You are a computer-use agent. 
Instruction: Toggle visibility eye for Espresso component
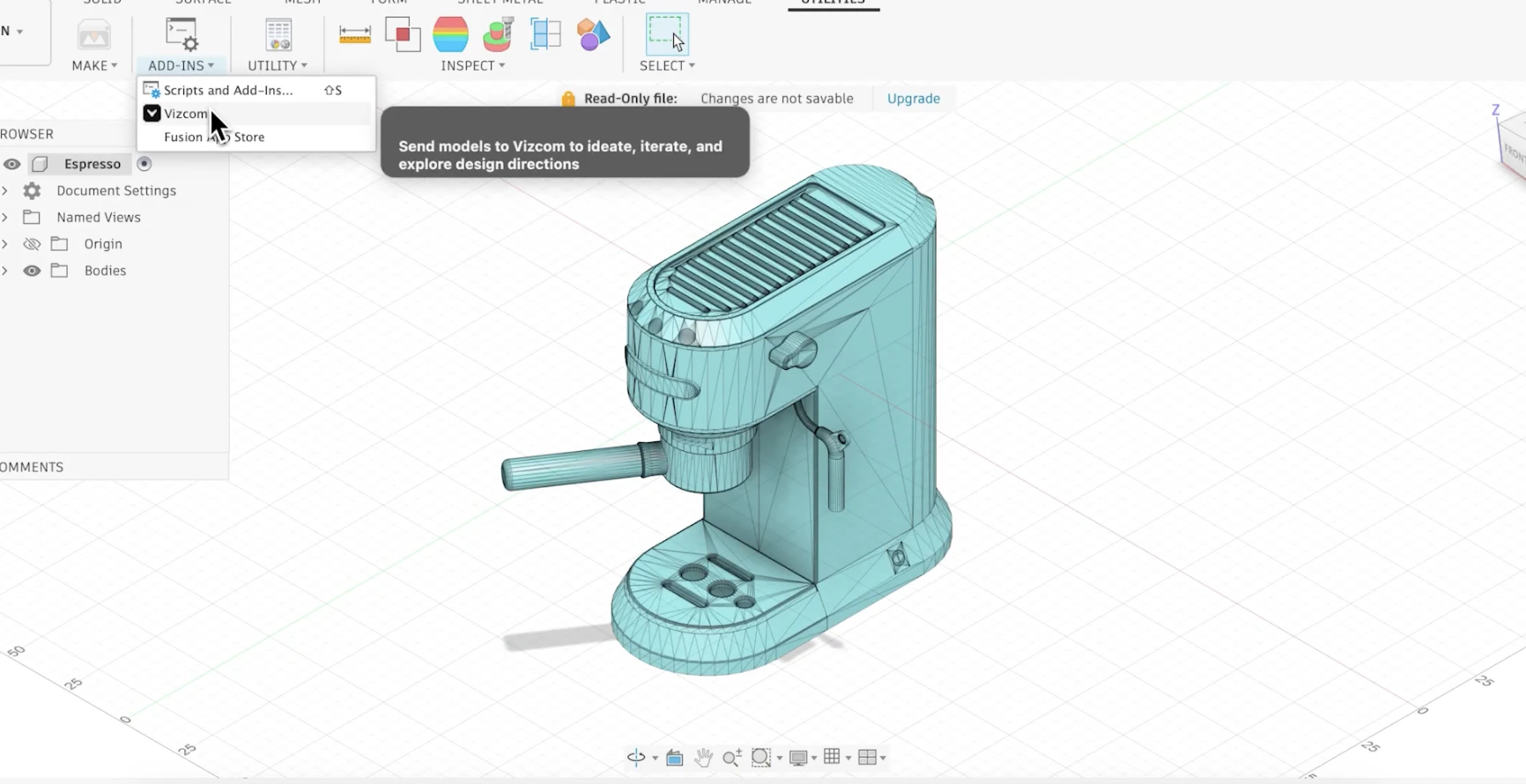coord(11,164)
